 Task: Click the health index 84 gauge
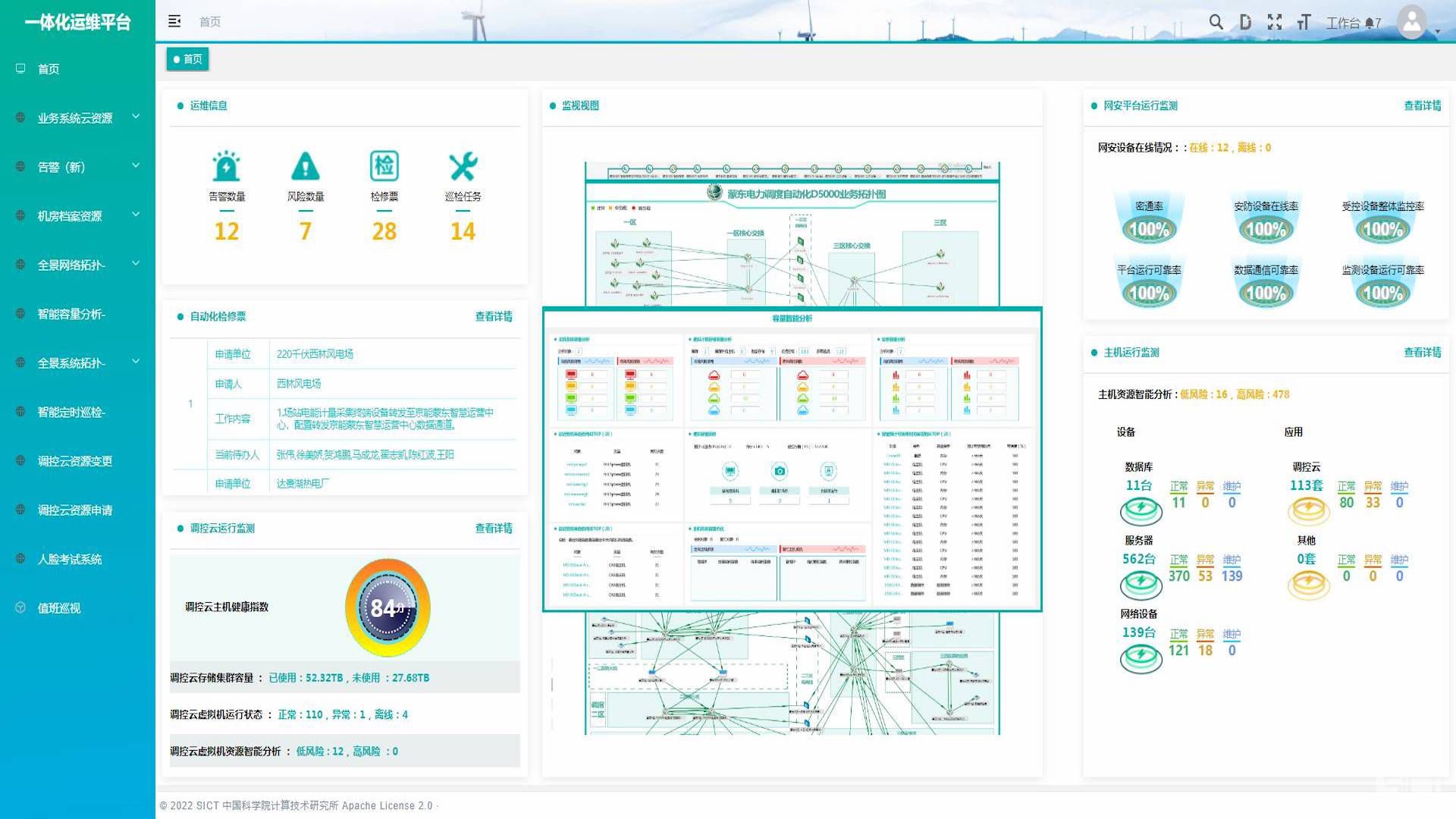[388, 607]
